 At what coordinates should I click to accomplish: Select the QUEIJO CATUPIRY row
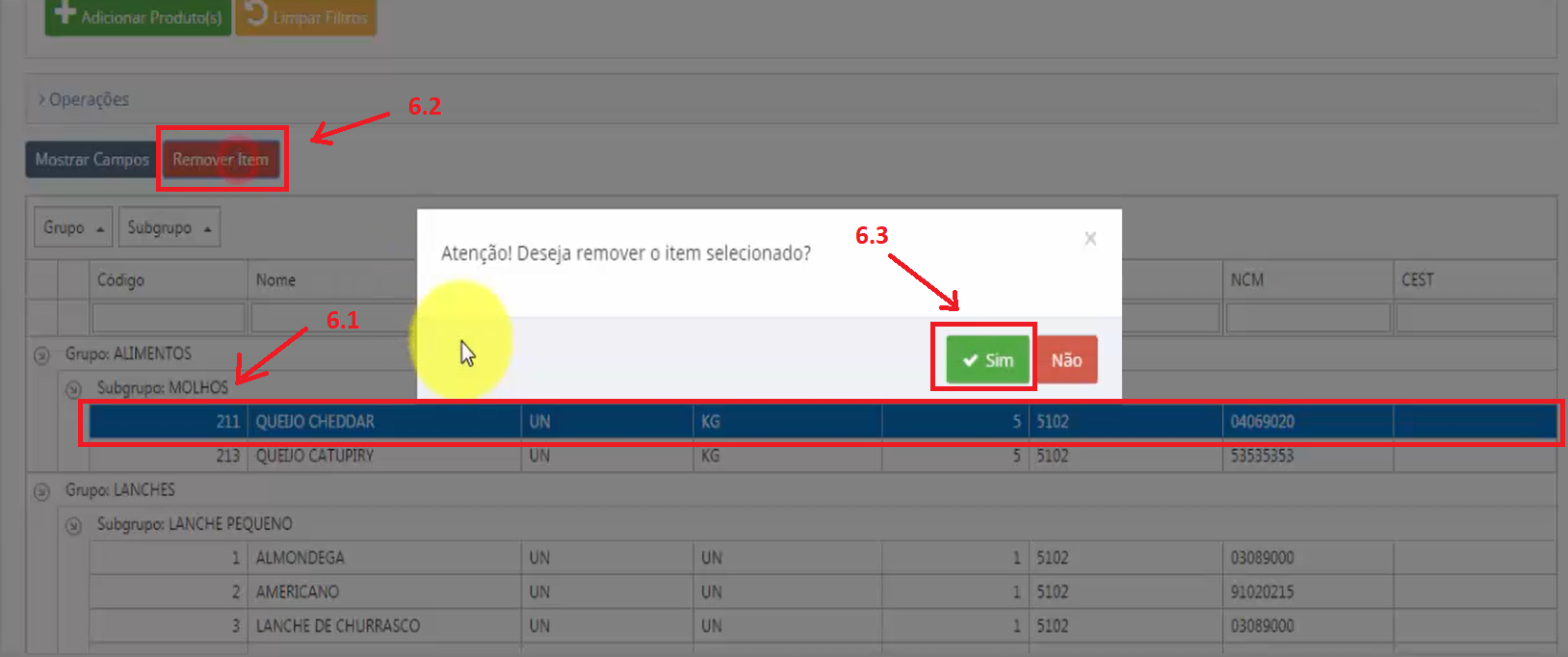[823, 455]
